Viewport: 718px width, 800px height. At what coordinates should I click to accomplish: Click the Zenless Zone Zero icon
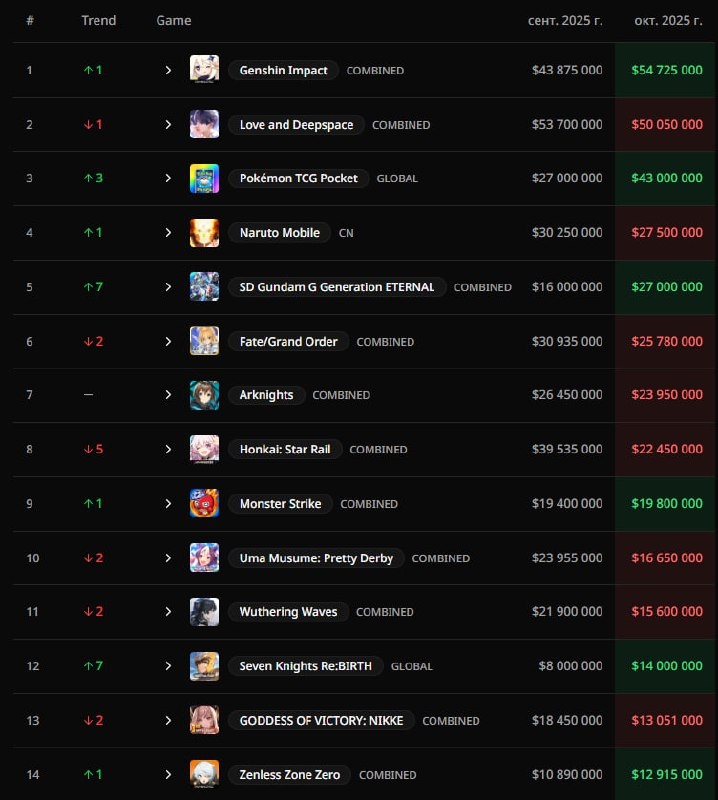tap(204, 774)
